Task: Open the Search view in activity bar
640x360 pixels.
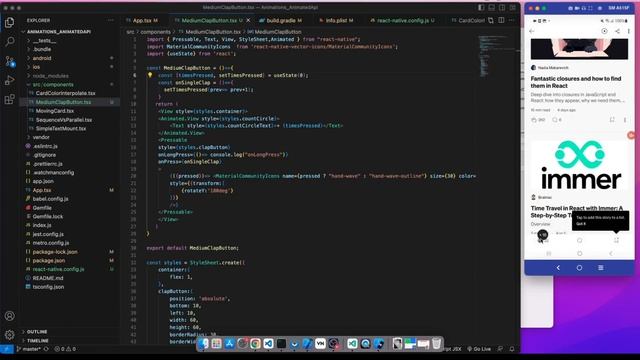Action: pyautogui.click(x=9, y=42)
